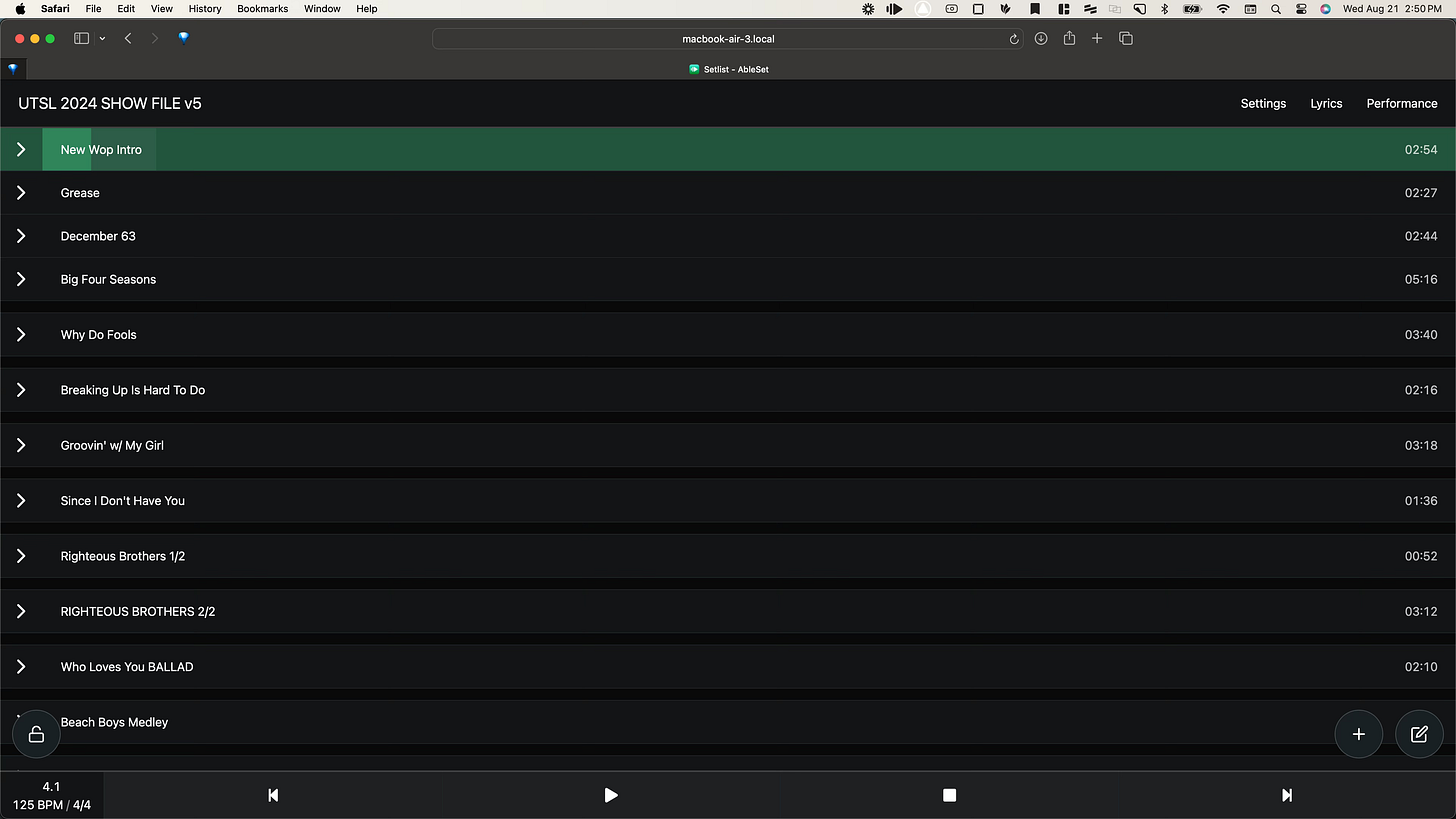Image resolution: width=1456 pixels, height=819 pixels.
Task: Select Breaking Up Is Hard To Do
Action: (133, 390)
